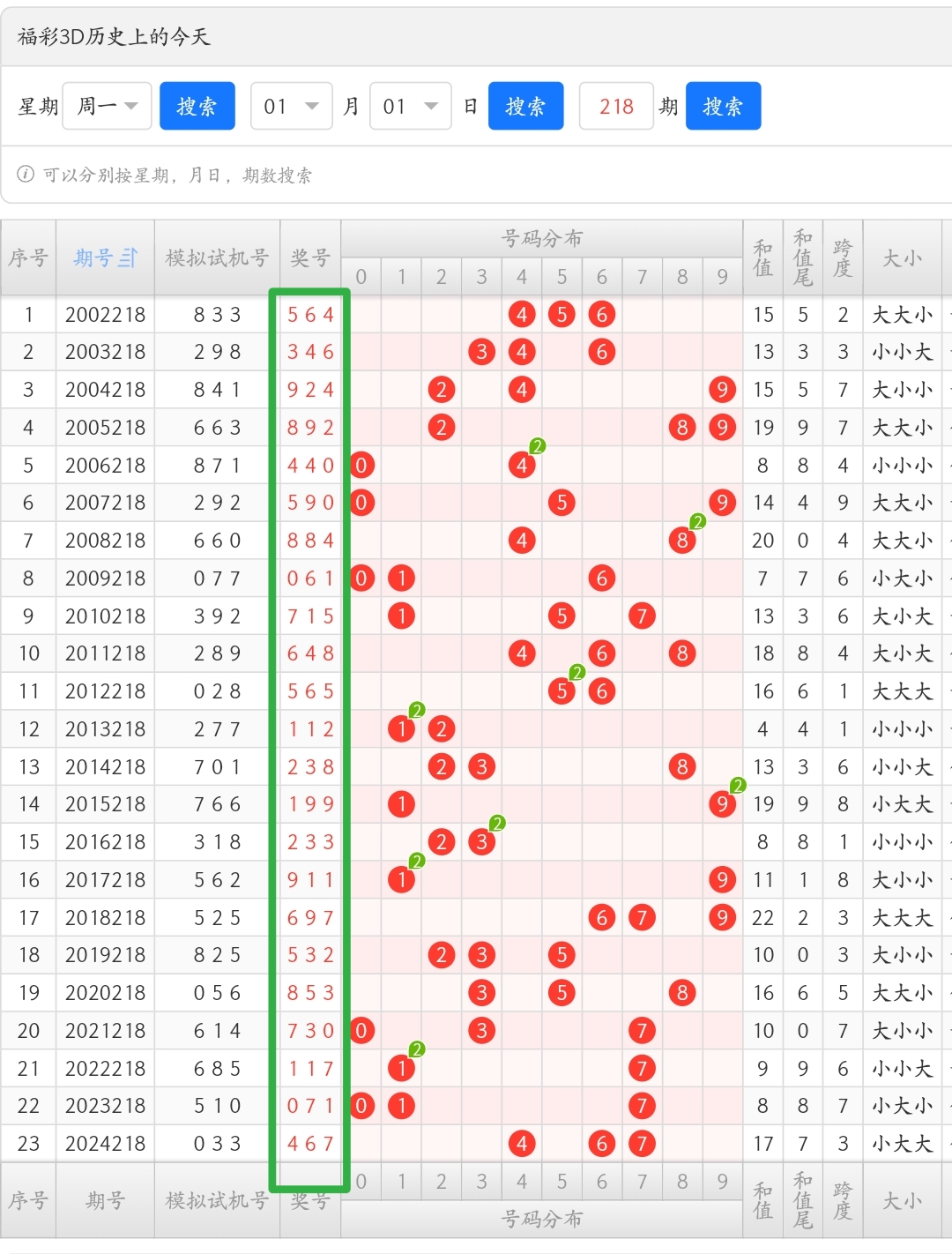Image resolution: width=952 pixels, height=1254 pixels.
Task: Click the top 跨度 column header
Action: pyautogui.click(x=843, y=258)
